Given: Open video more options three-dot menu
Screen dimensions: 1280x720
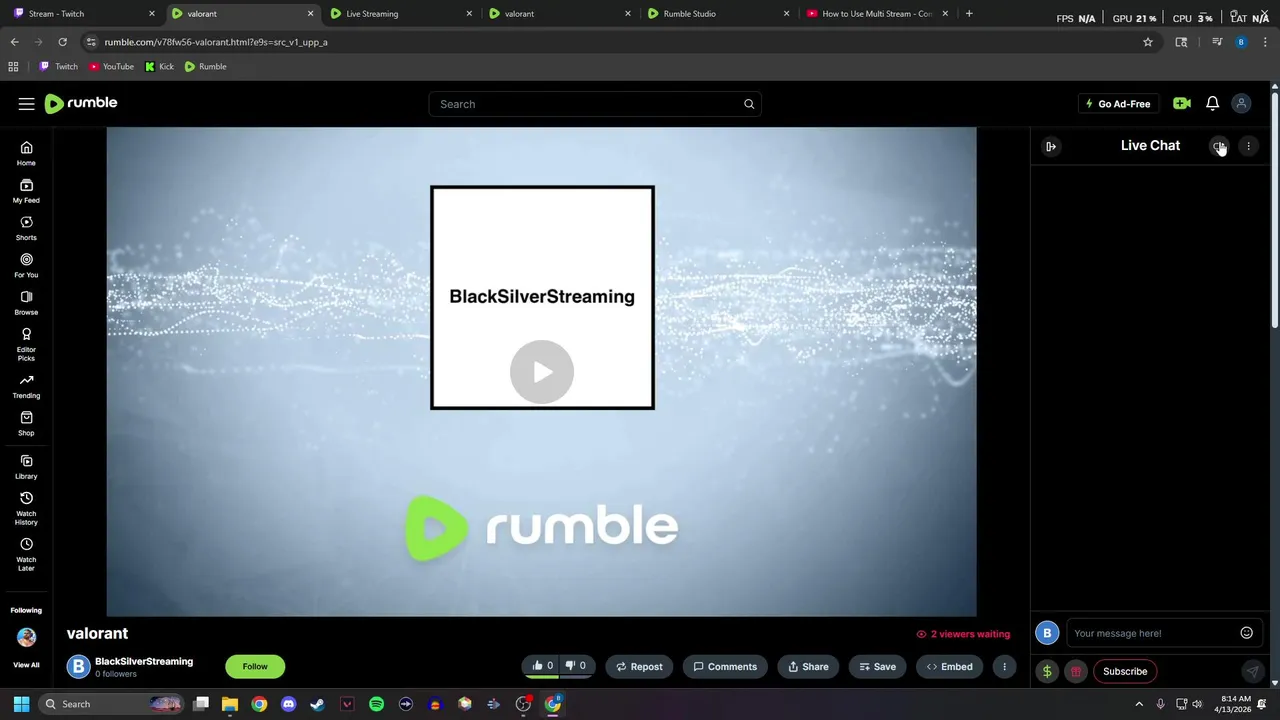Looking at the screenshot, I should click(x=1004, y=667).
